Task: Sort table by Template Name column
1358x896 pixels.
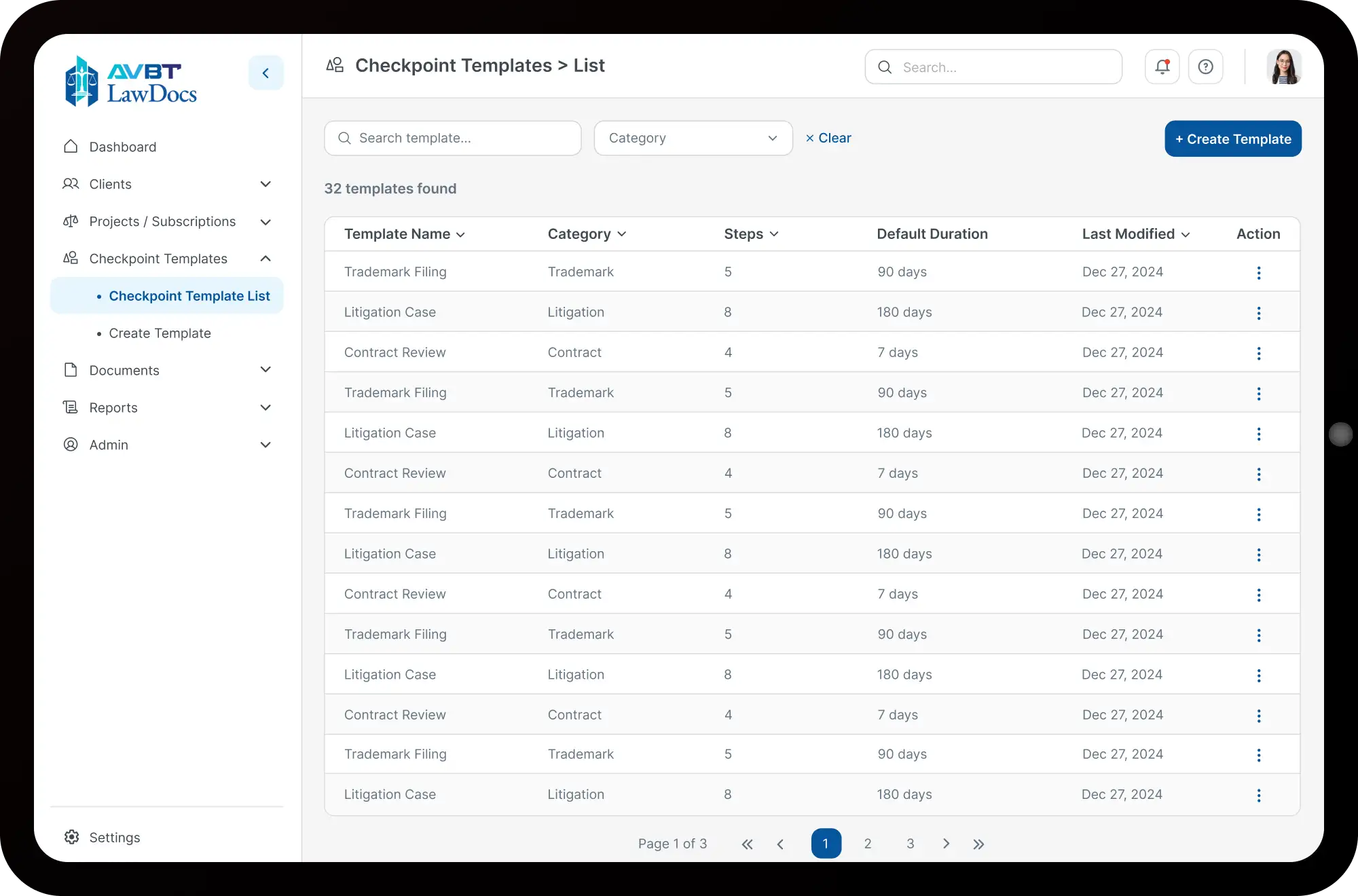Action: tap(404, 234)
